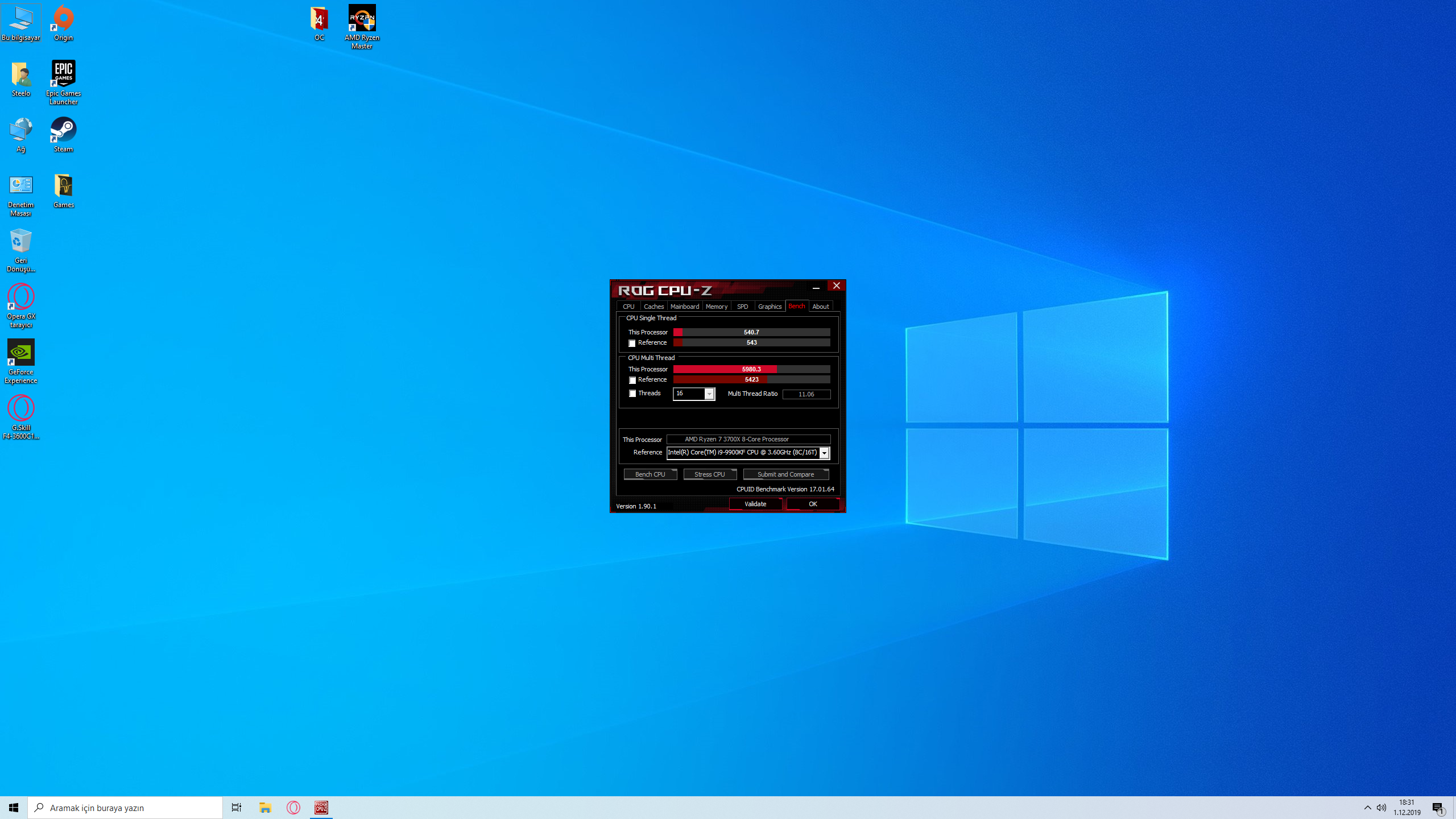The width and height of the screenshot is (1456, 819).
Task: Switch to the Mainboard tab
Action: (x=684, y=307)
